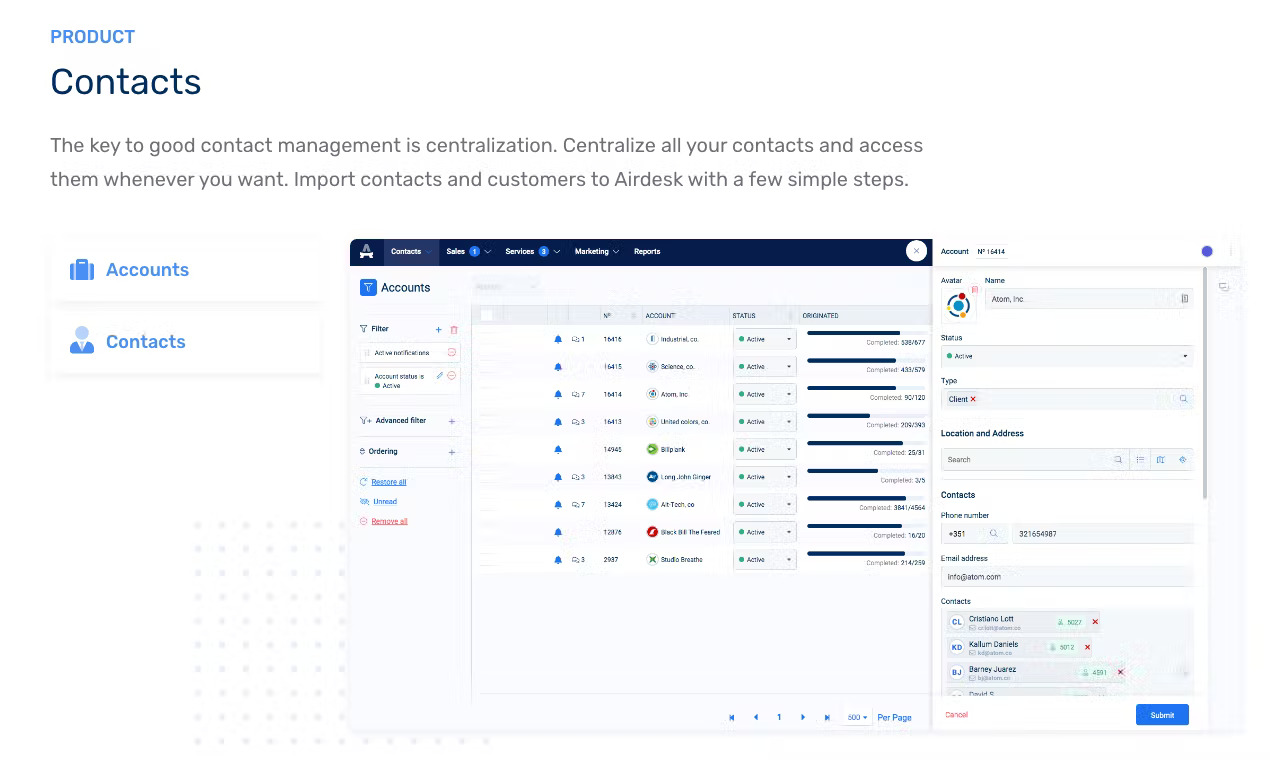Open the 500 Per Page dropdown
This screenshot has height=760, width=1270.
pos(856,717)
